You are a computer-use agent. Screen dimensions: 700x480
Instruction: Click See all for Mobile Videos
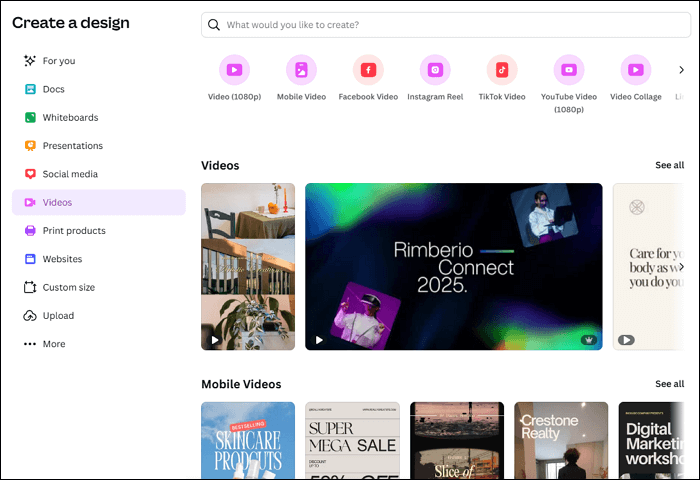(669, 384)
